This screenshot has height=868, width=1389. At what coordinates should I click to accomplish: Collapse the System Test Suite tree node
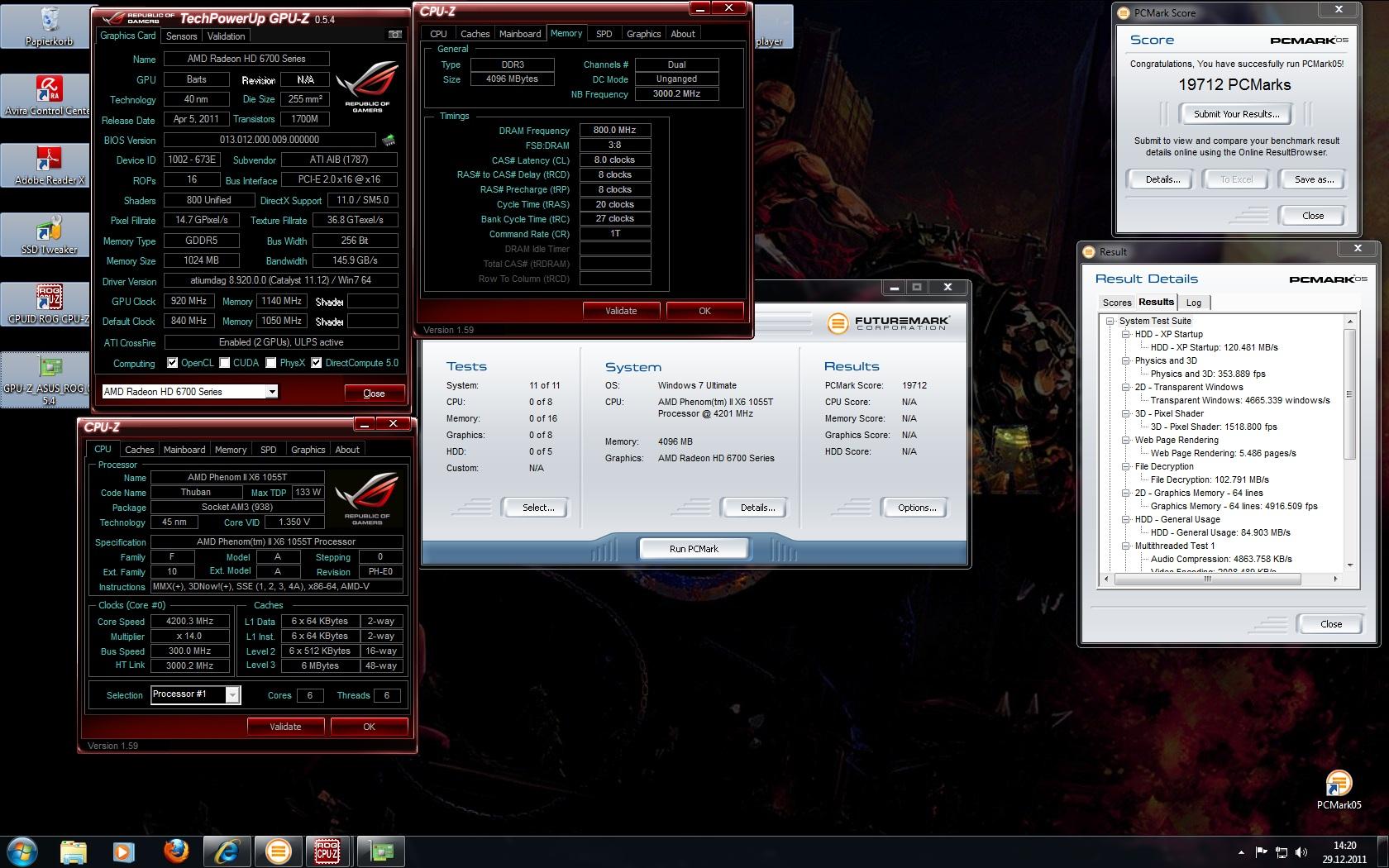point(1110,321)
